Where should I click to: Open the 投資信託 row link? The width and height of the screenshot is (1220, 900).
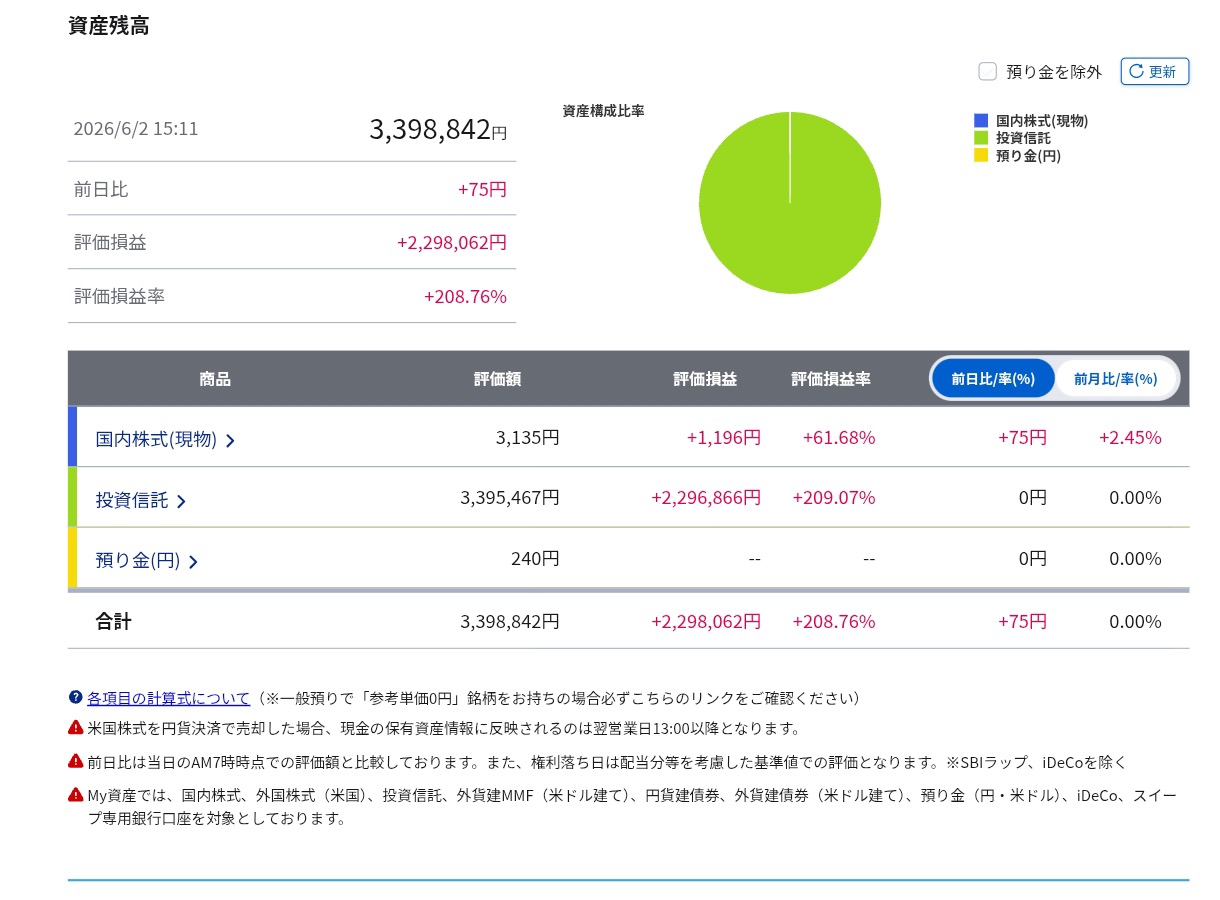coord(132,500)
